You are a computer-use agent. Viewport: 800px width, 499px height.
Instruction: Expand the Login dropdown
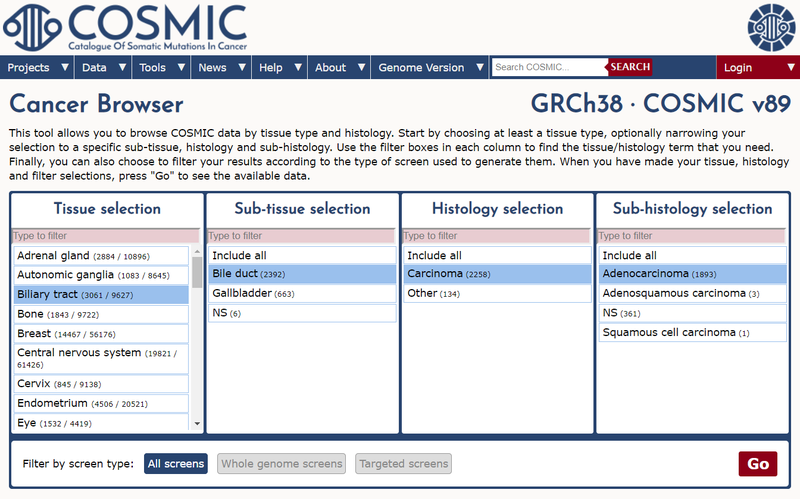(x=757, y=67)
